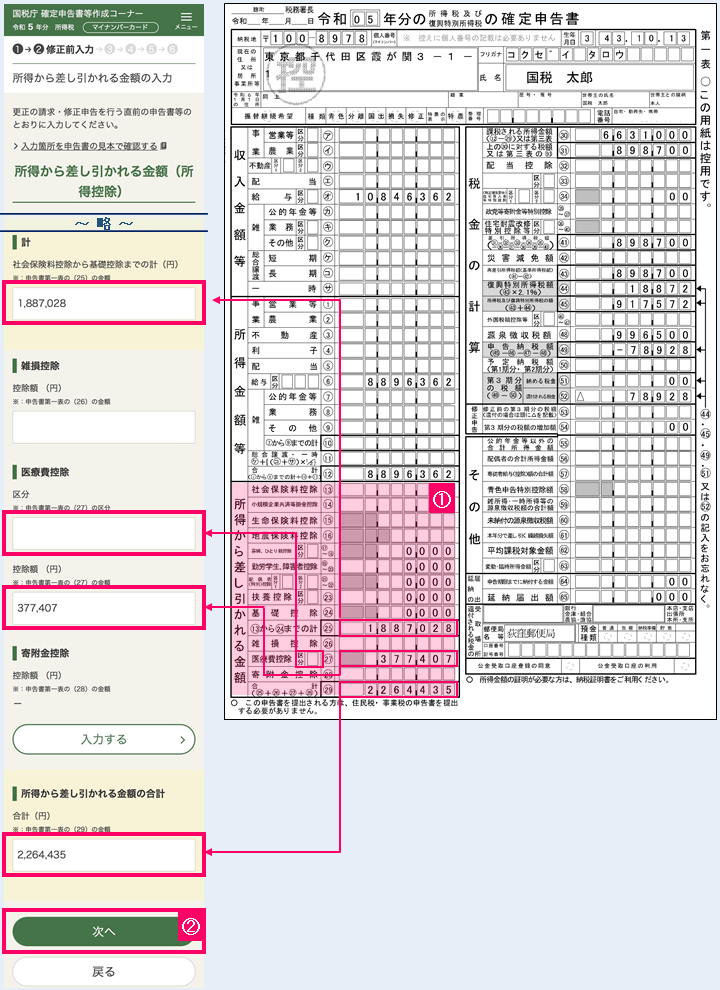The width and height of the screenshot is (720, 990).
Task: Click 復興特別所得税額 amount 18872
Action: [659, 289]
